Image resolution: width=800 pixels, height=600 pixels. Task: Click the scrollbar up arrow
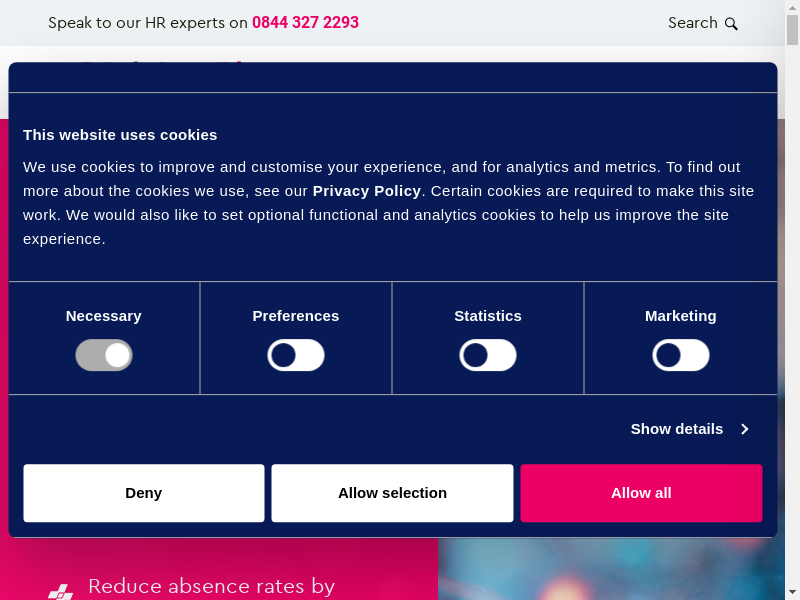tap(792, 7)
